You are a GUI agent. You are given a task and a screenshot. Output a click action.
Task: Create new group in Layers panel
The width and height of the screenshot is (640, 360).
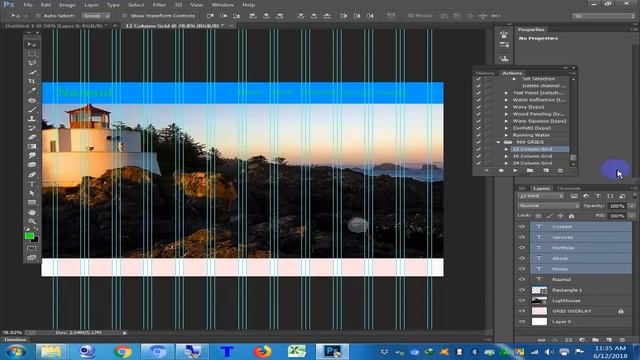595,340
